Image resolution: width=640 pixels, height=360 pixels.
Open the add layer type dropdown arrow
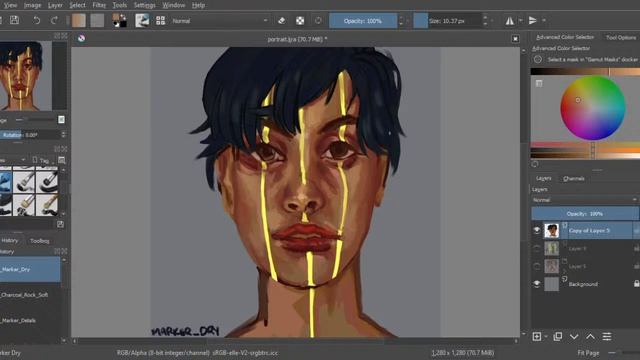[546, 337]
